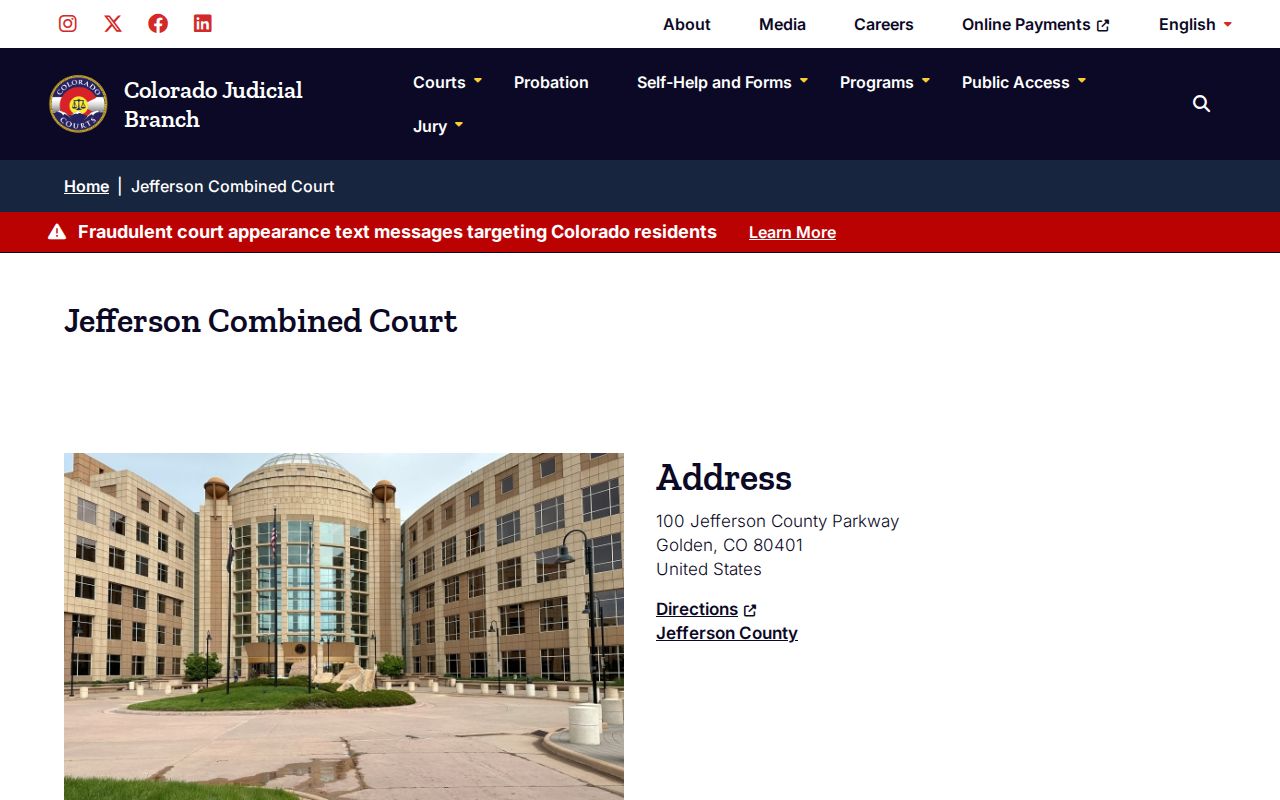Click the fraudulent text messages alert text
The image size is (1280, 800).
pyautogui.click(x=397, y=232)
